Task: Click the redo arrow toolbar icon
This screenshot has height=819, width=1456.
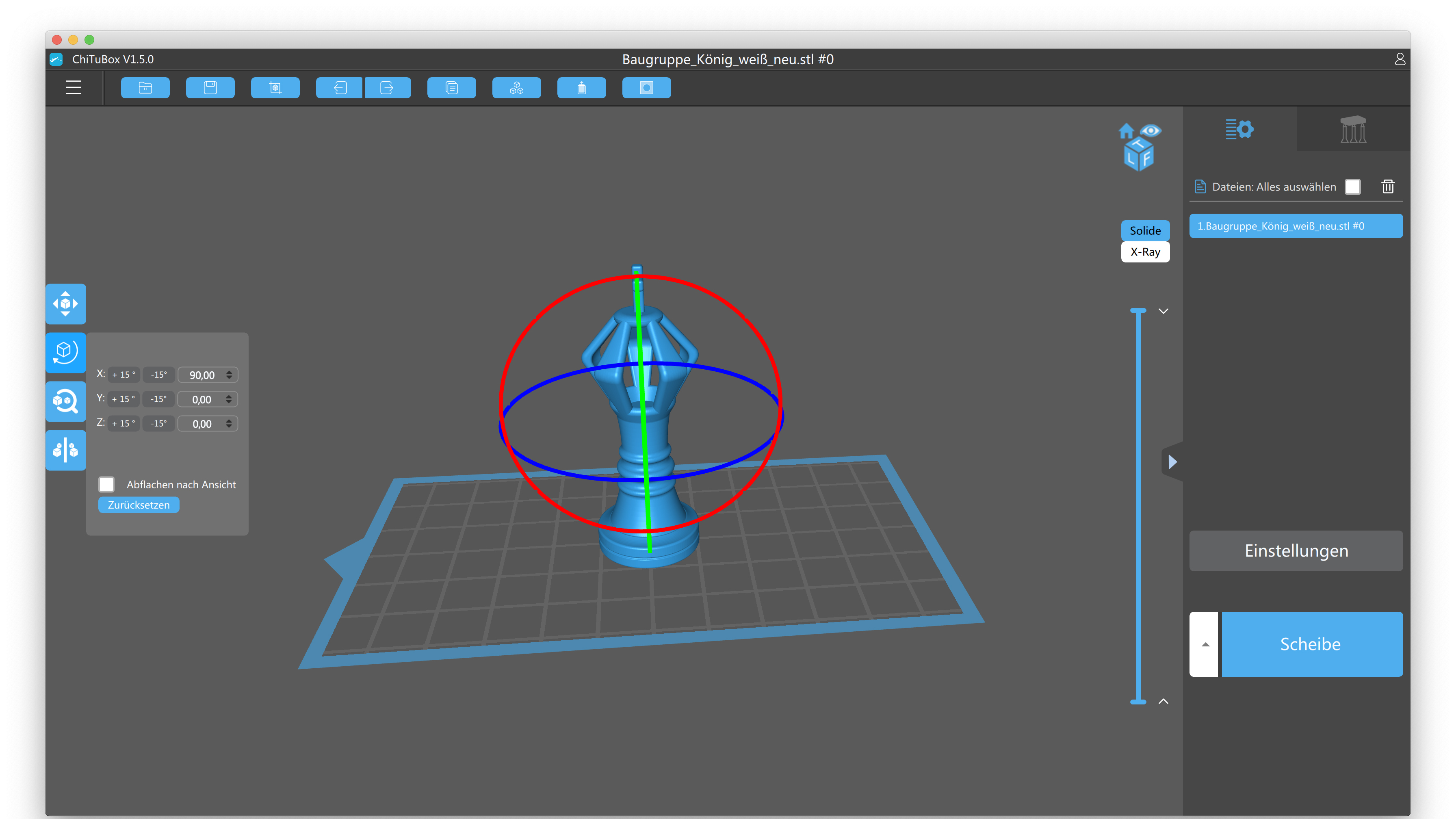Action: (x=388, y=88)
